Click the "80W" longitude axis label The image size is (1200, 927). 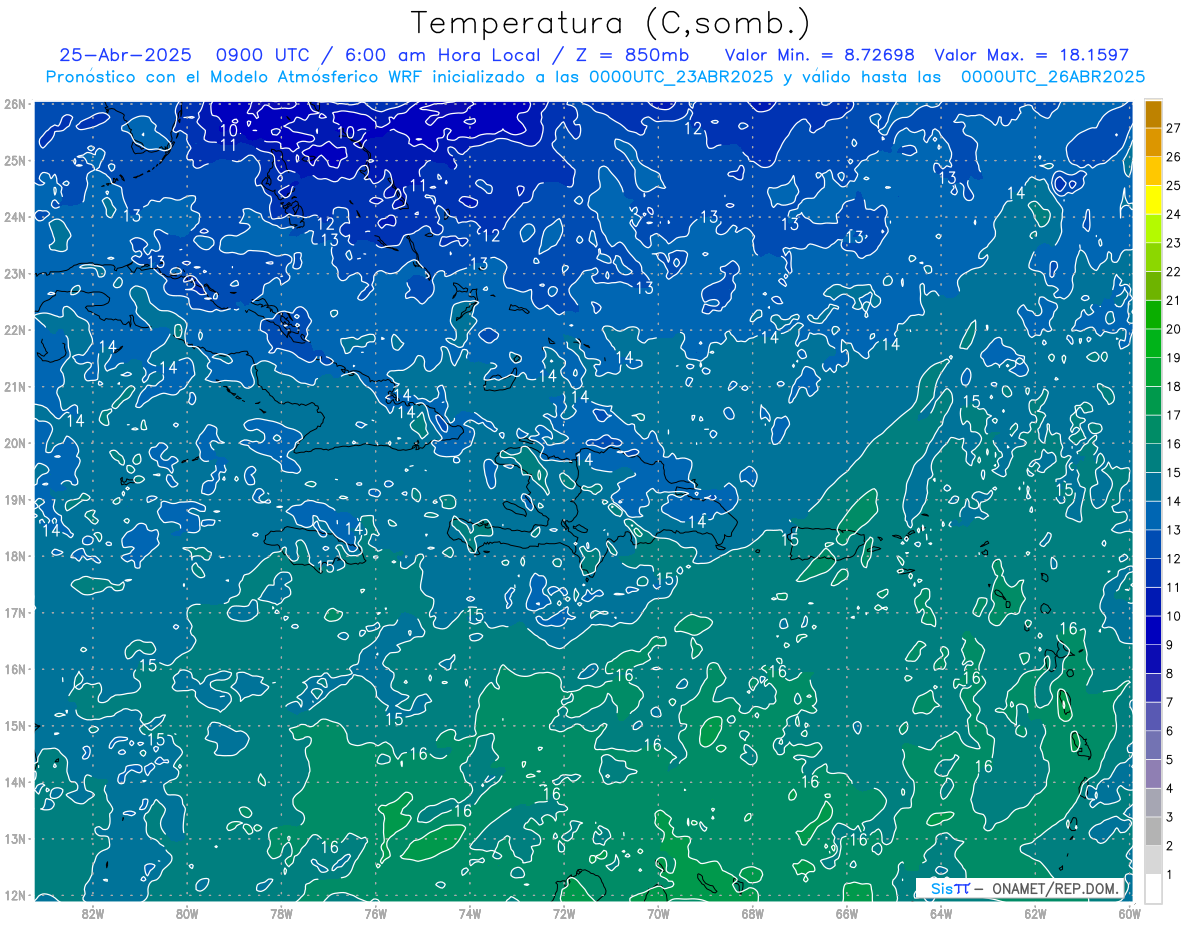click(x=187, y=912)
